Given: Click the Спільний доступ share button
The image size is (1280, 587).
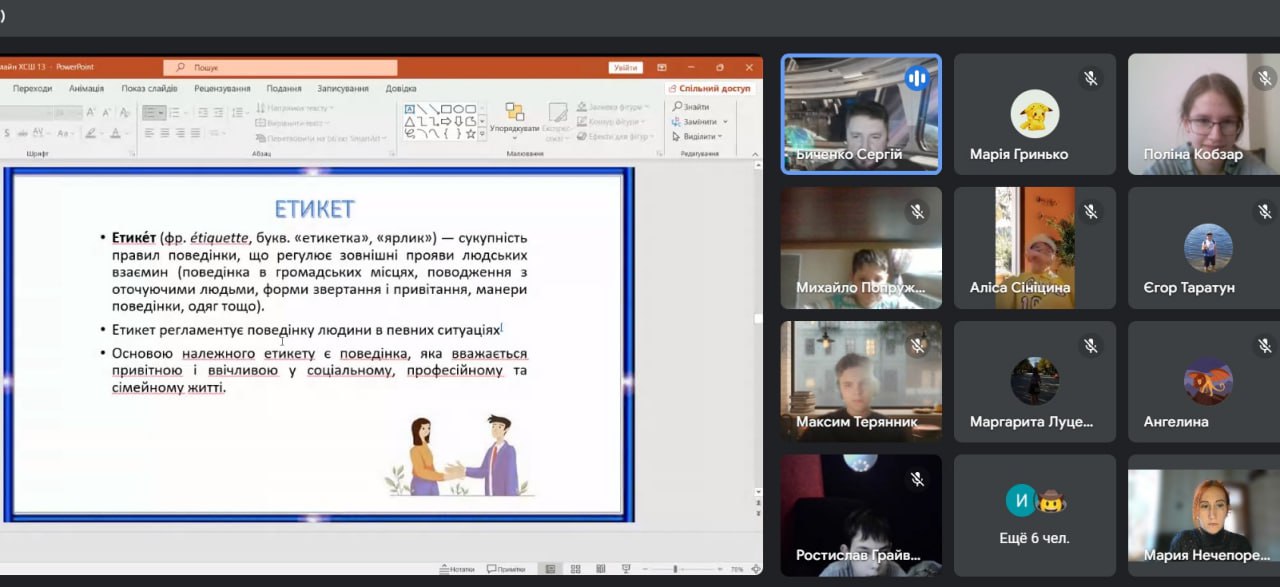Looking at the screenshot, I should [x=709, y=88].
